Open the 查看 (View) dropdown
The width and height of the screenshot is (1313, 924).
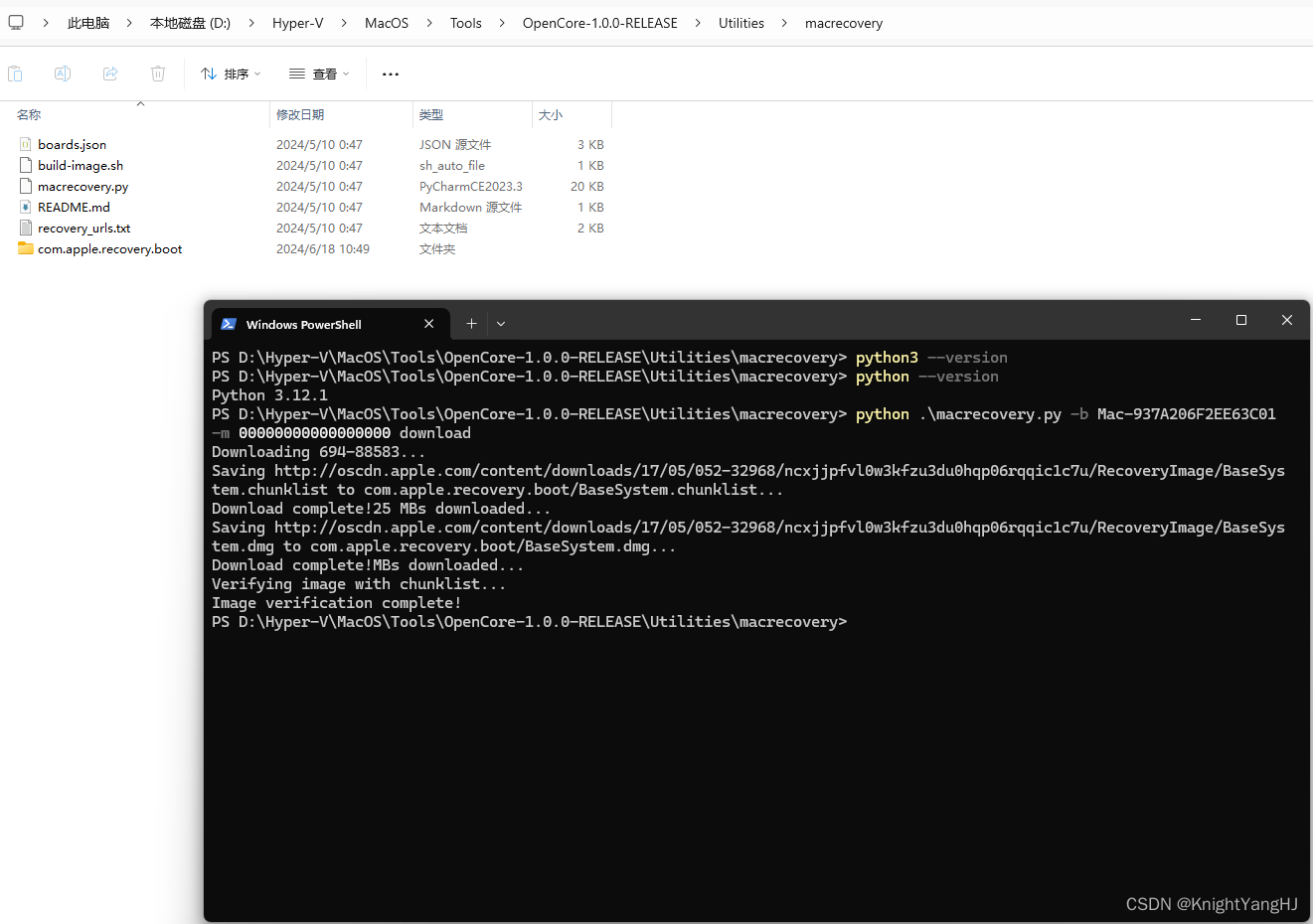318,74
